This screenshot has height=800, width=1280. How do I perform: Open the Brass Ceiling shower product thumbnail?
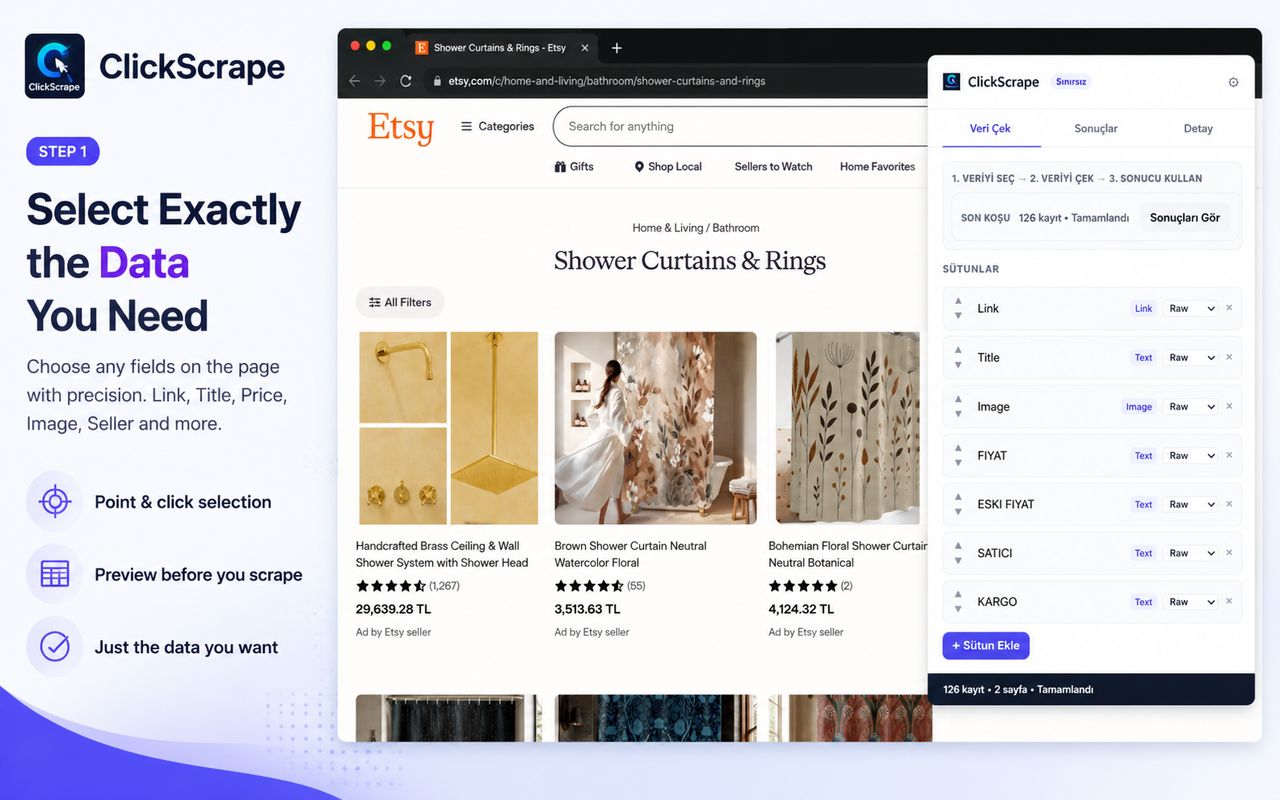coord(447,428)
